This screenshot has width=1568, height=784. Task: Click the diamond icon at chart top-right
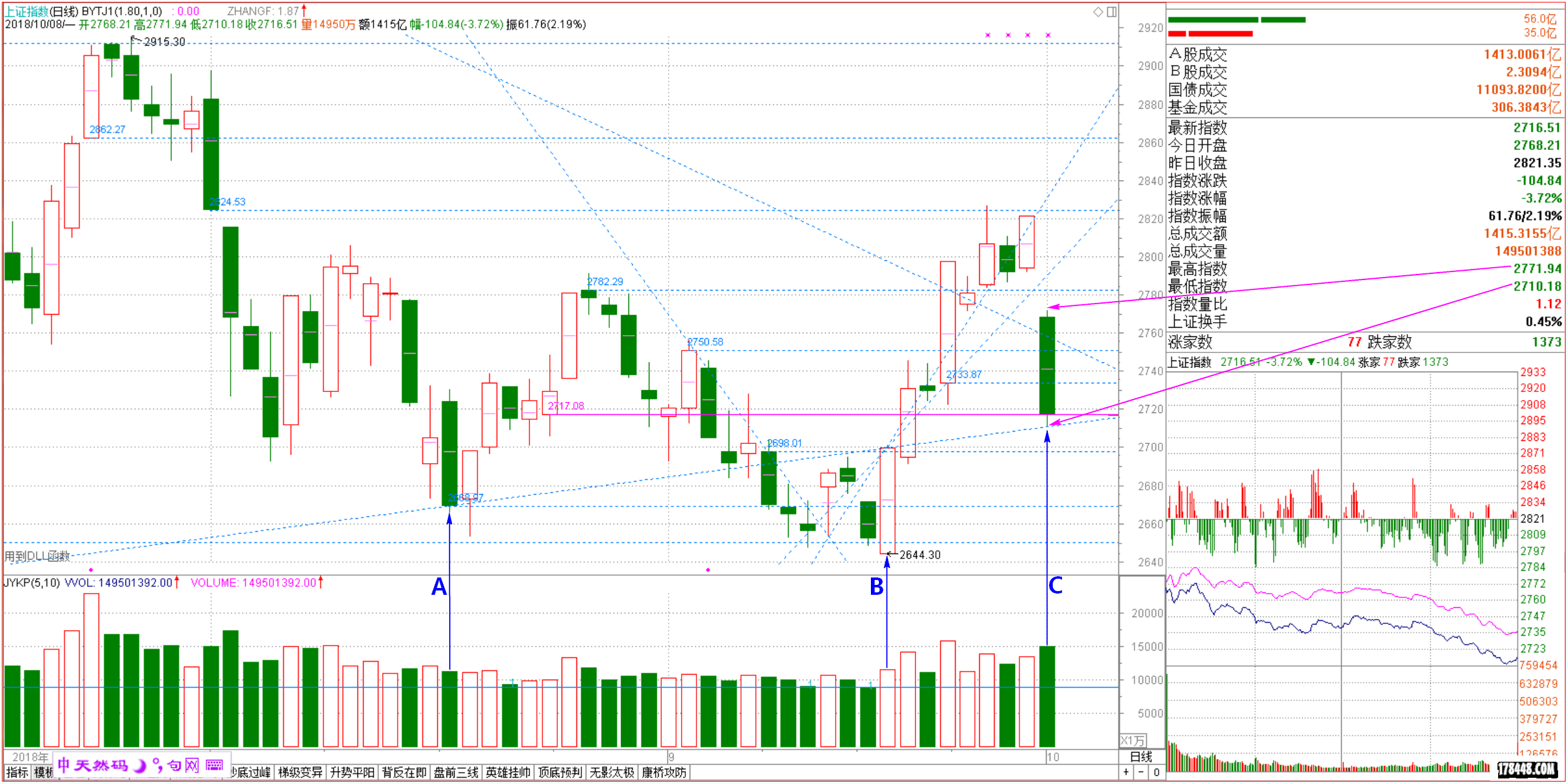pos(1098,12)
